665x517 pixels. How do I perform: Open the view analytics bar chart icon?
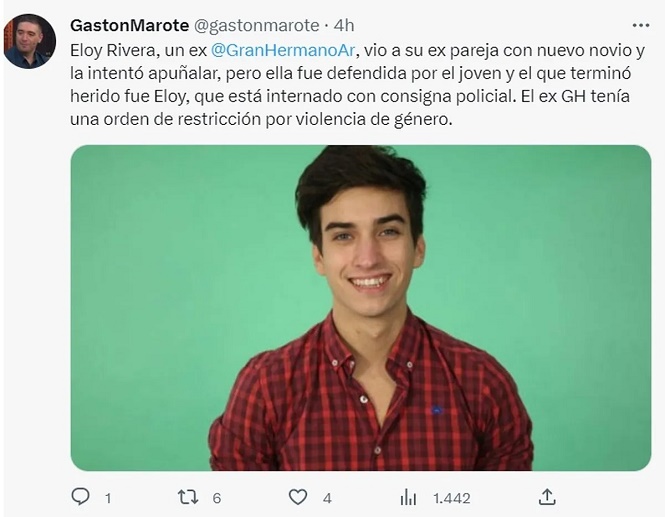[408, 497]
